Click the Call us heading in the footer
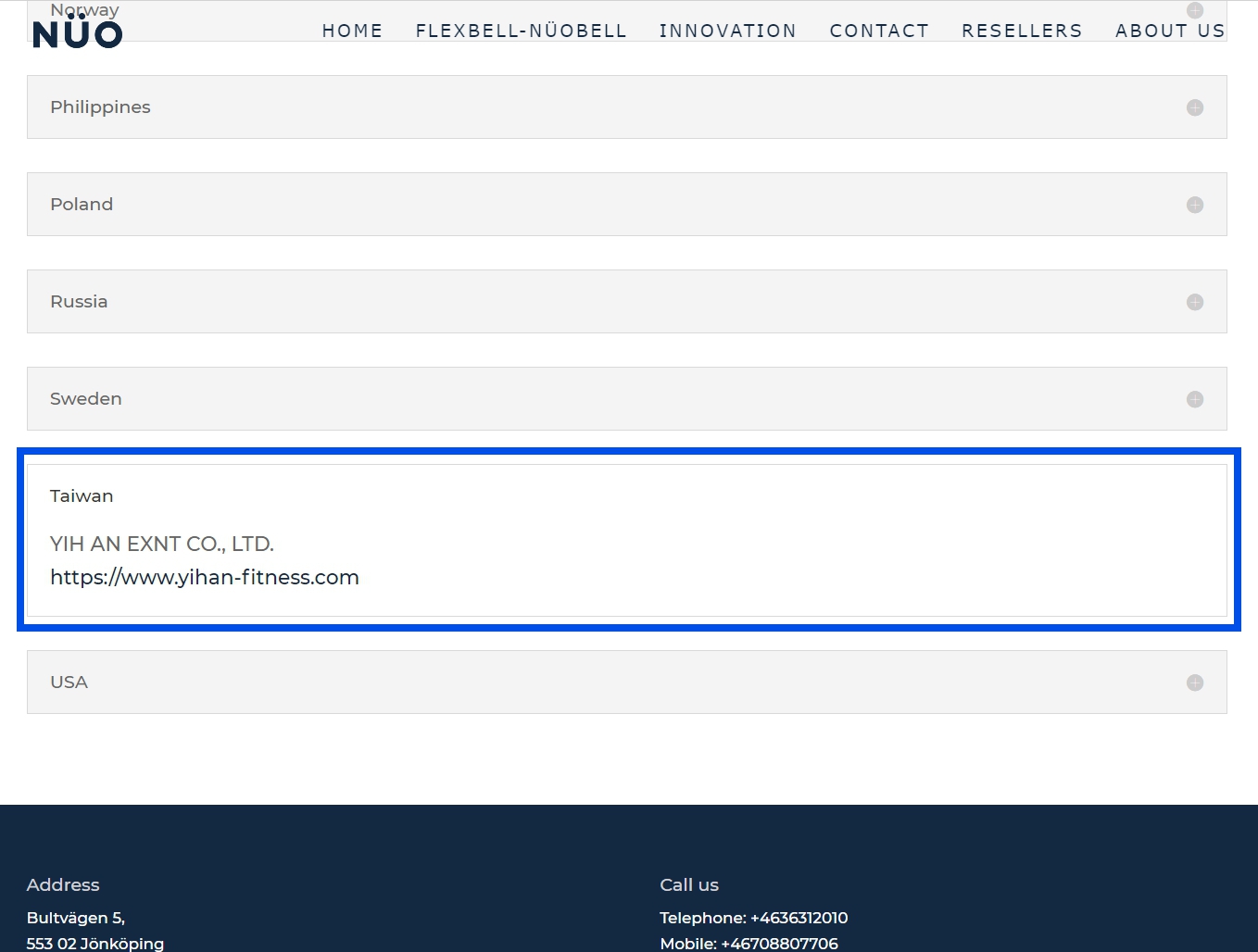The image size is (1258, 952). coord(689,884)
